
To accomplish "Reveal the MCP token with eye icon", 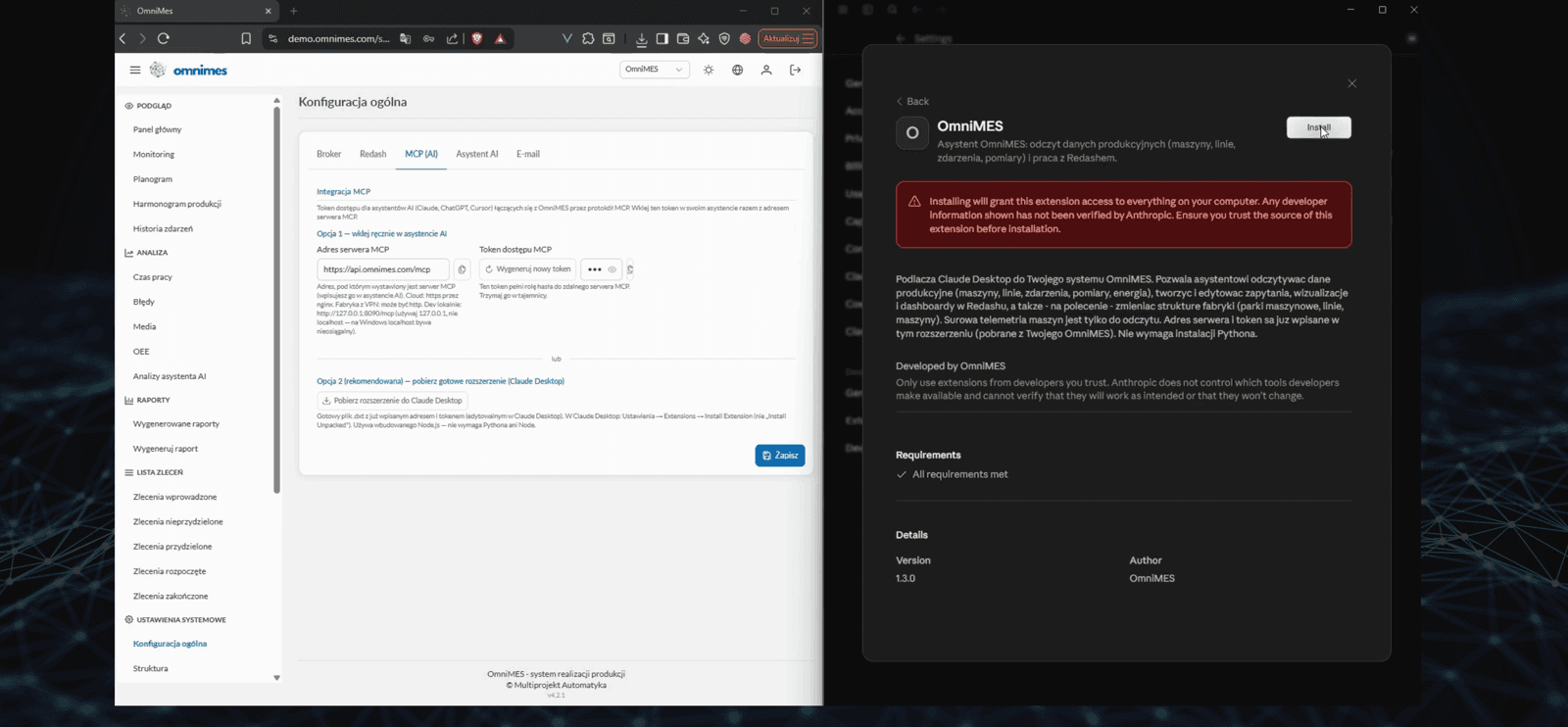I will point(612,269).
